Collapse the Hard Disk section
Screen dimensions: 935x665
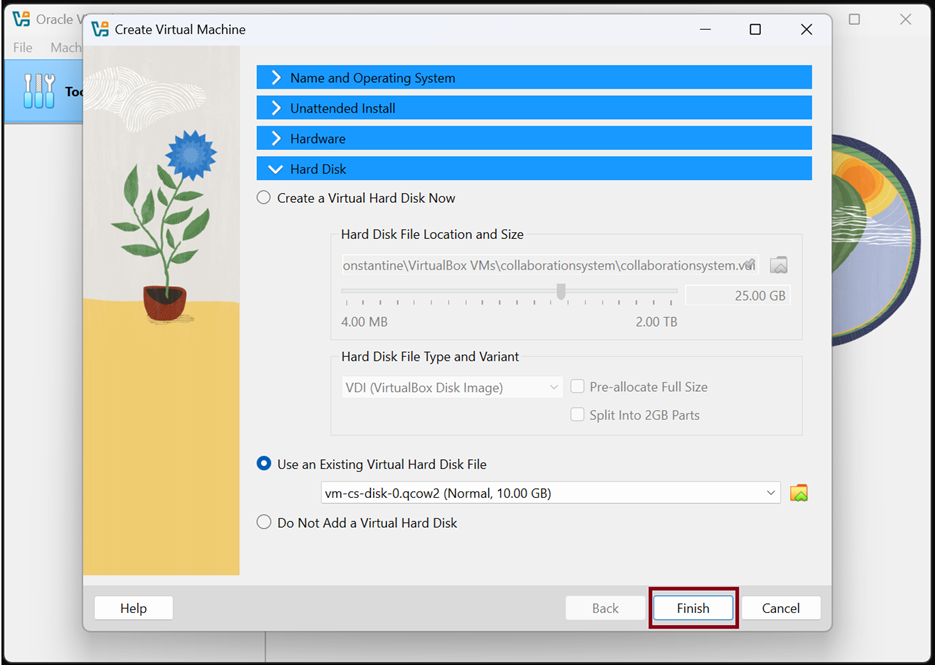coord(534,169)
